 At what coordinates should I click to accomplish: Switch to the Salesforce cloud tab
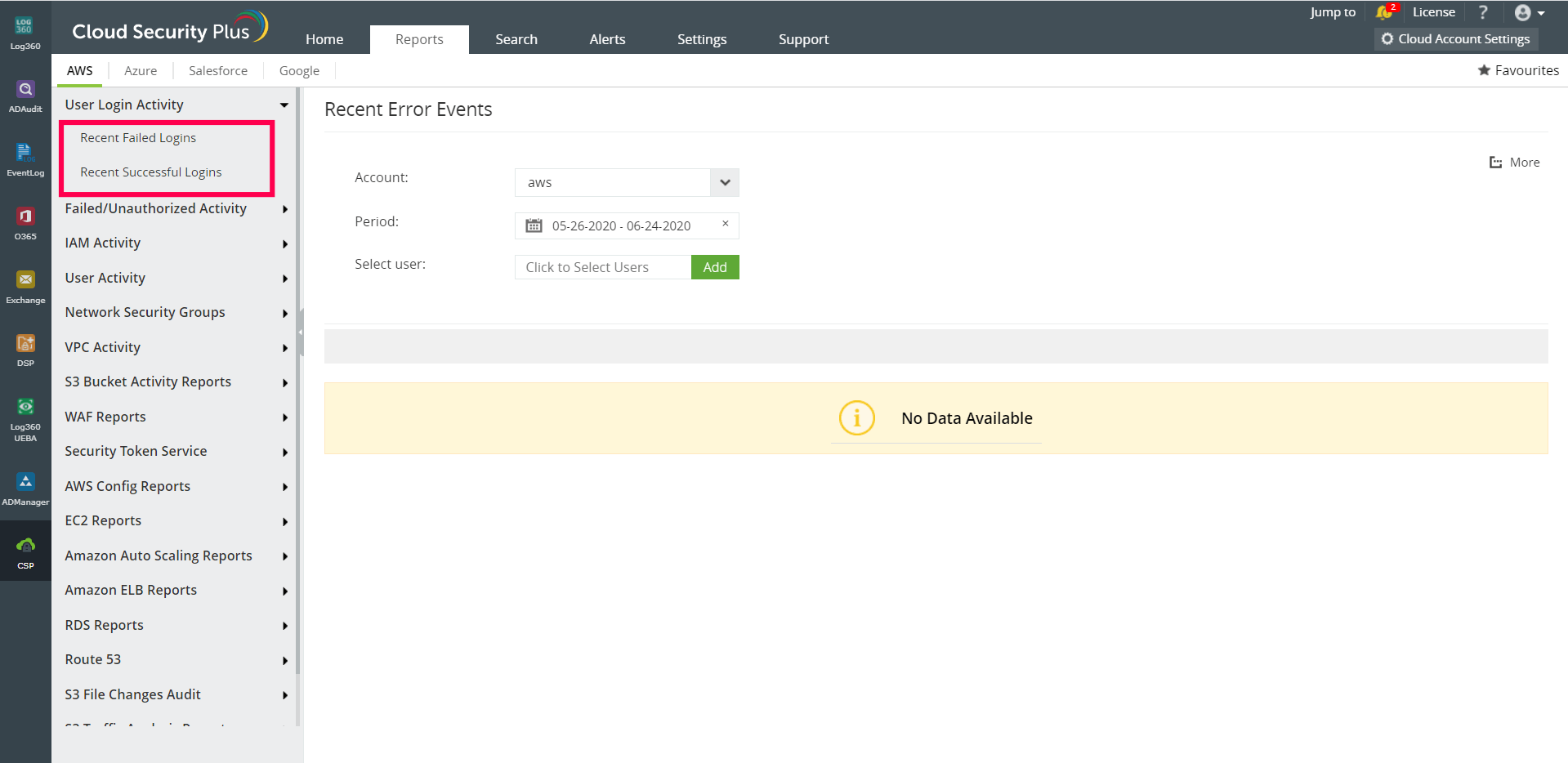[x=218, y=71]
